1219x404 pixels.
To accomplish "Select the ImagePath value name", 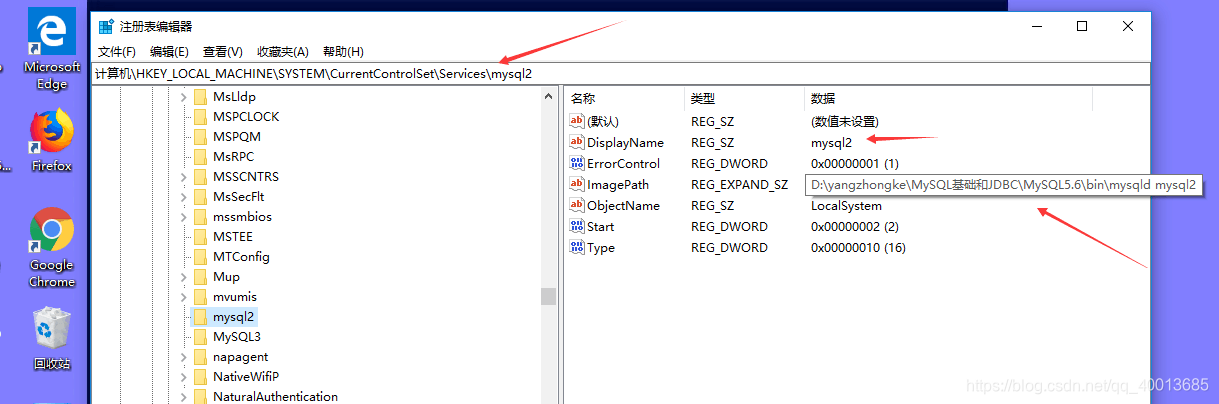I will pyautogui.click(x=618, y=184).
